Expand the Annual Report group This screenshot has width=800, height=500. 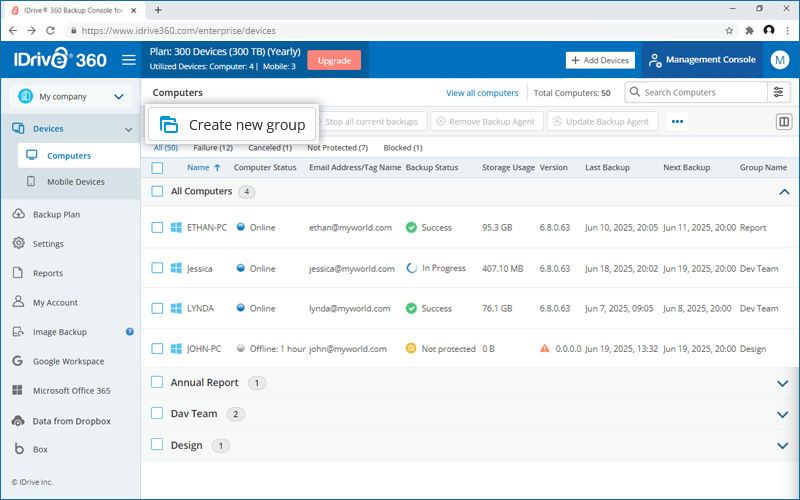pos(783,383)
